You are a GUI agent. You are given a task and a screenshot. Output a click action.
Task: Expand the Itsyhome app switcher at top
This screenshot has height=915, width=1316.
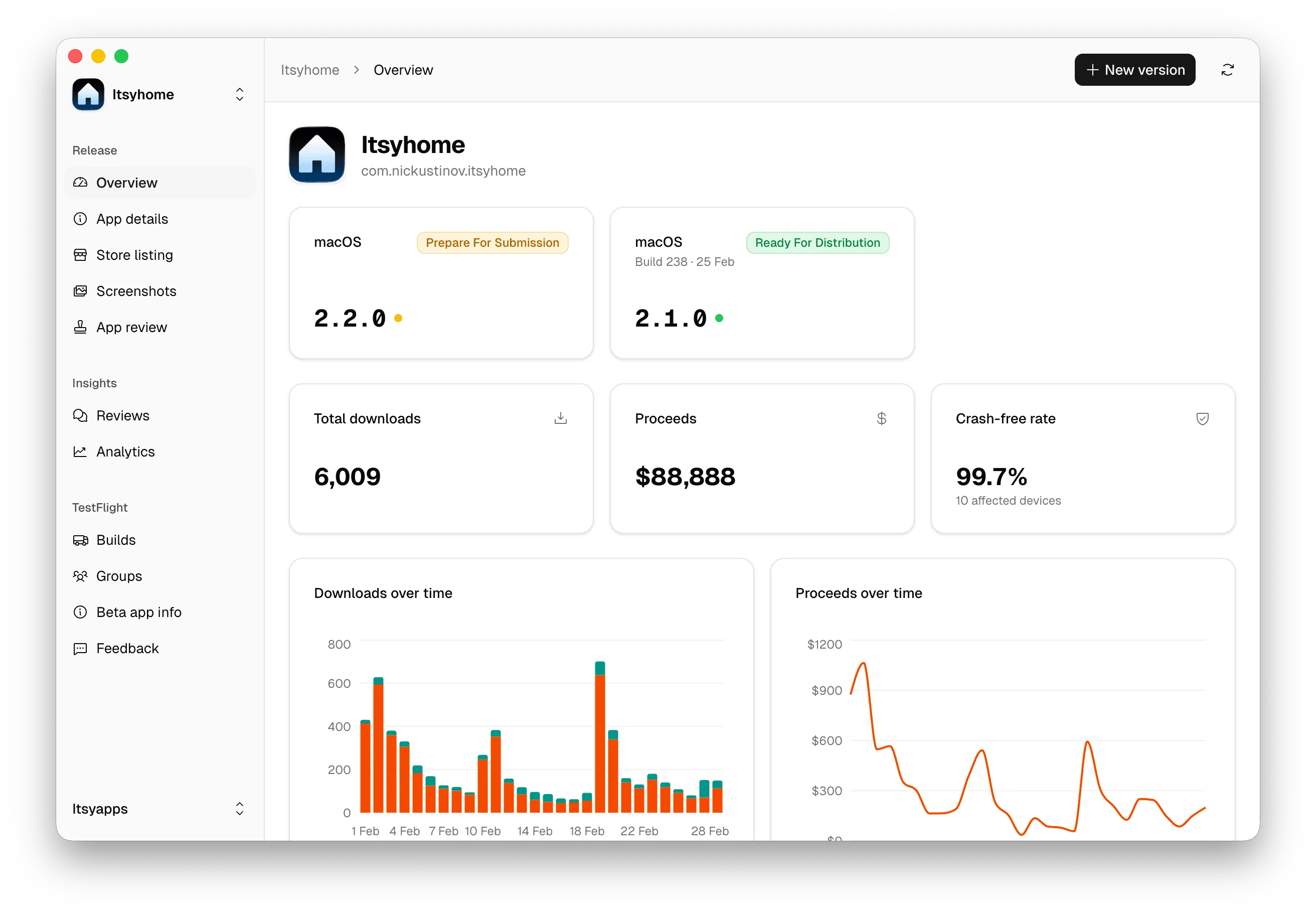pos(240,94)
